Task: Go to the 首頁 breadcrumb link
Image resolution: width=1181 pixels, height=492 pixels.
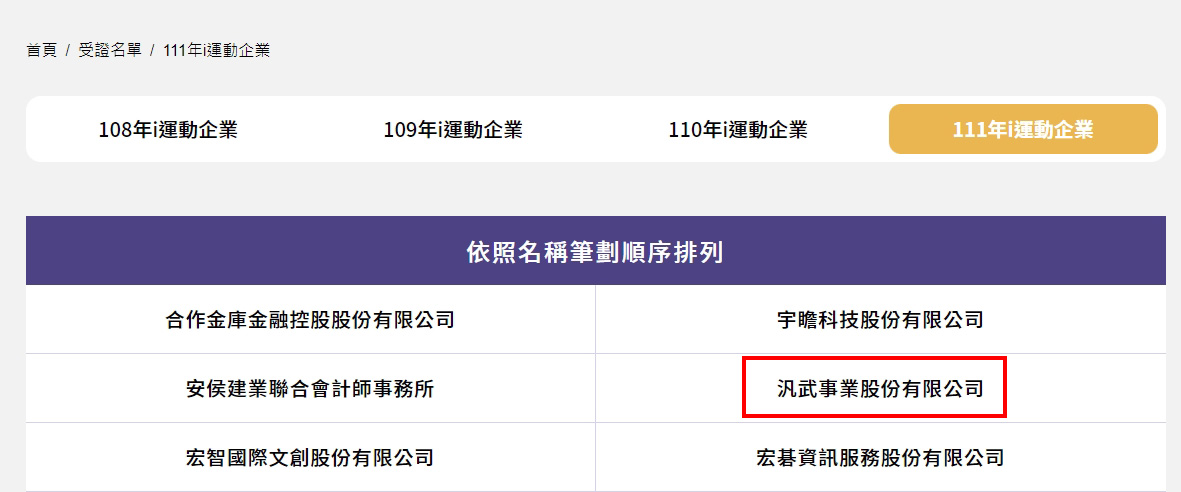Action: point(41,50)
